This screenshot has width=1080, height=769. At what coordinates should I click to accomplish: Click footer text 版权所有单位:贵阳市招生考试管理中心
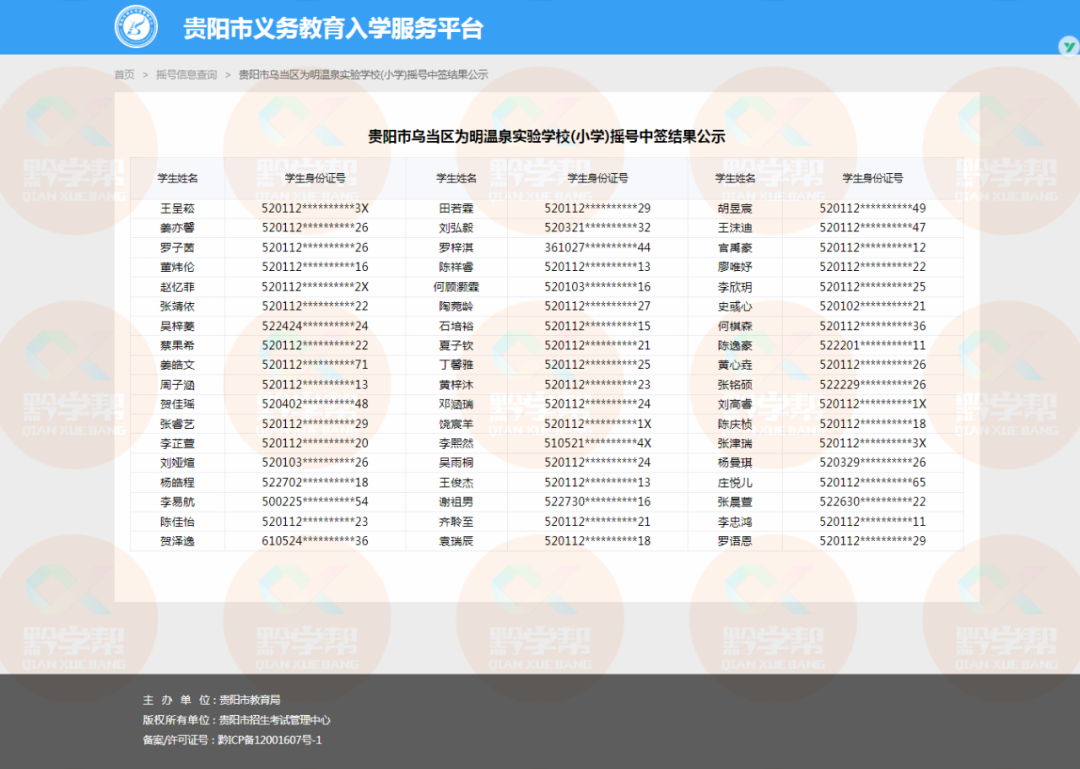(x=236, y=720)
